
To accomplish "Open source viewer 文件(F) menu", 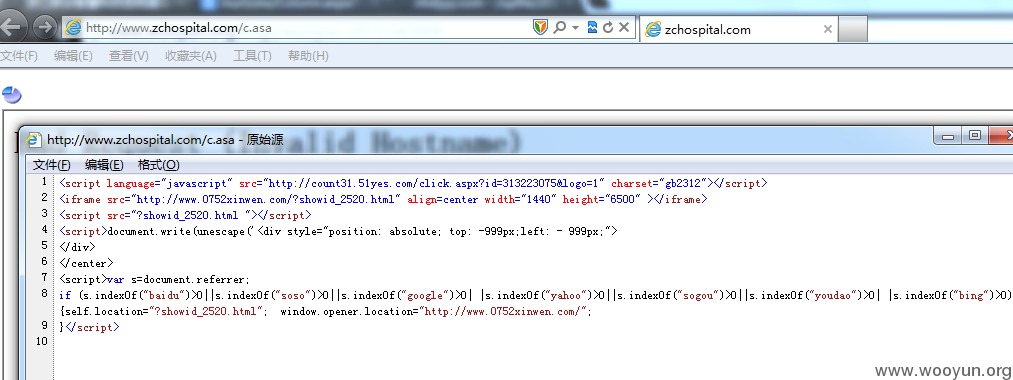I will coord(52,165).
